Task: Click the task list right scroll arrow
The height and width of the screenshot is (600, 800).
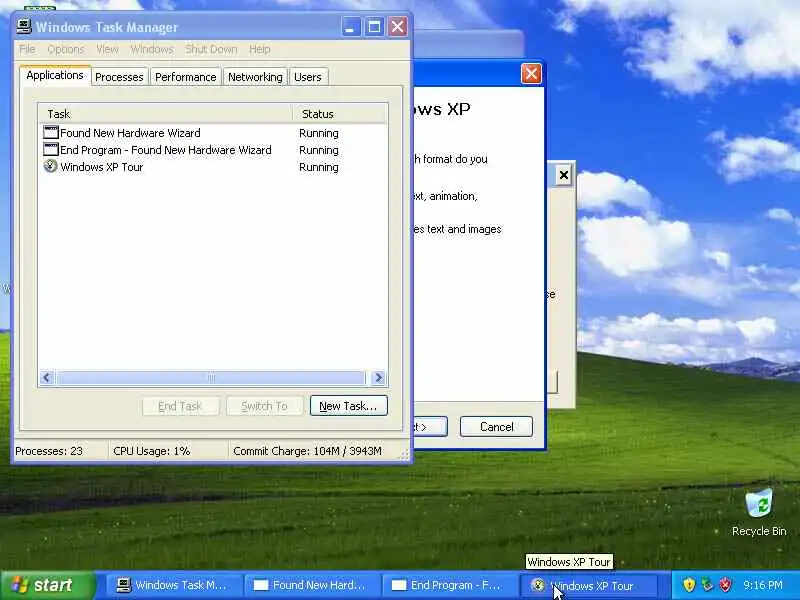Action: [378, 378]
